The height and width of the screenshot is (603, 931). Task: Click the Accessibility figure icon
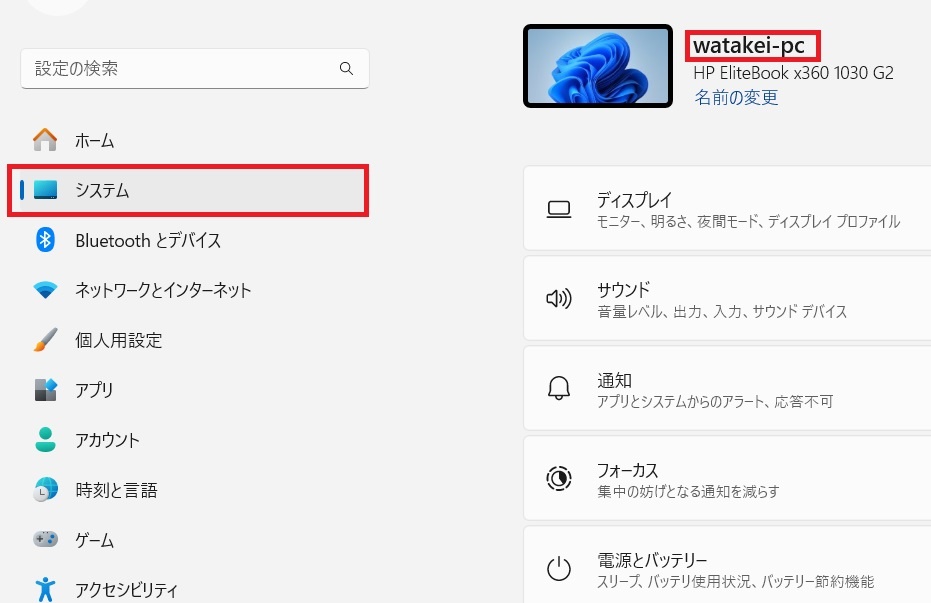[x=45, y=589]
